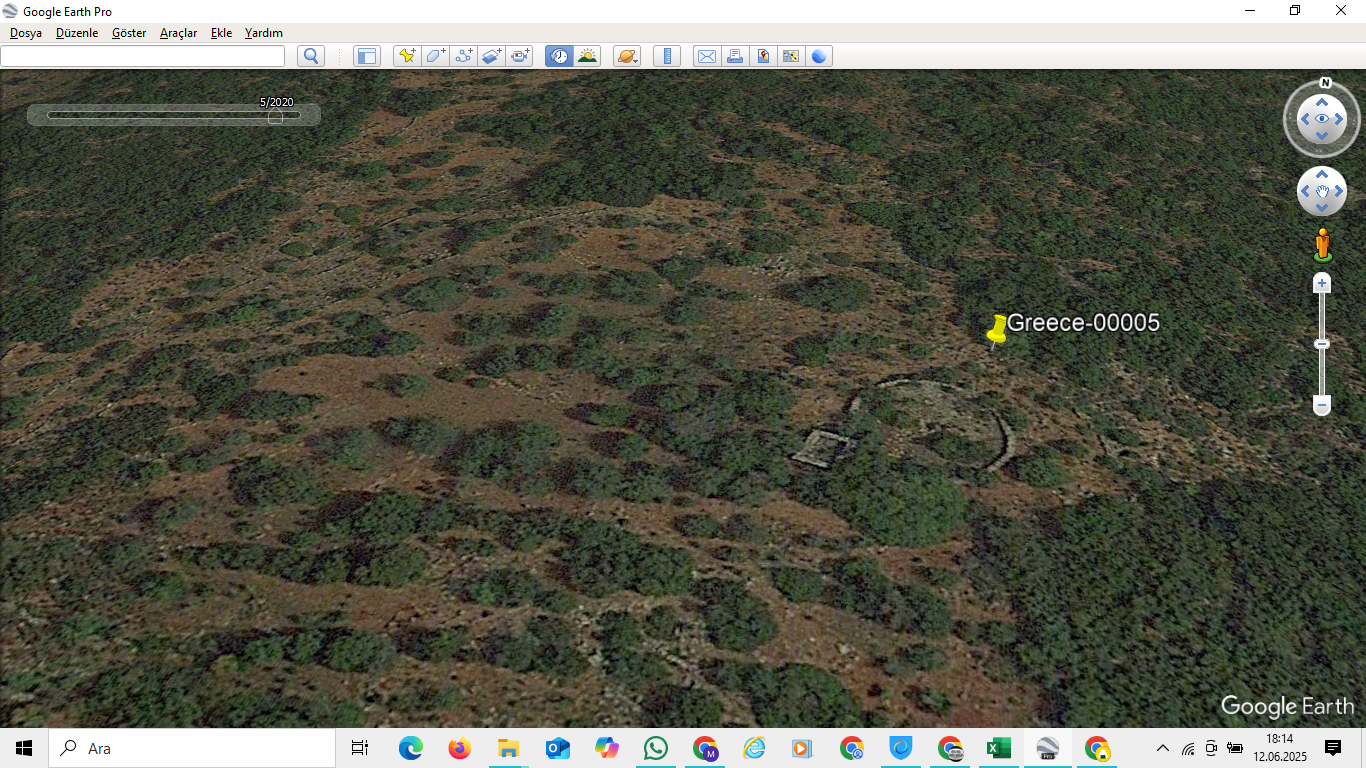Click the zoom slider handle

(1322, 344)
